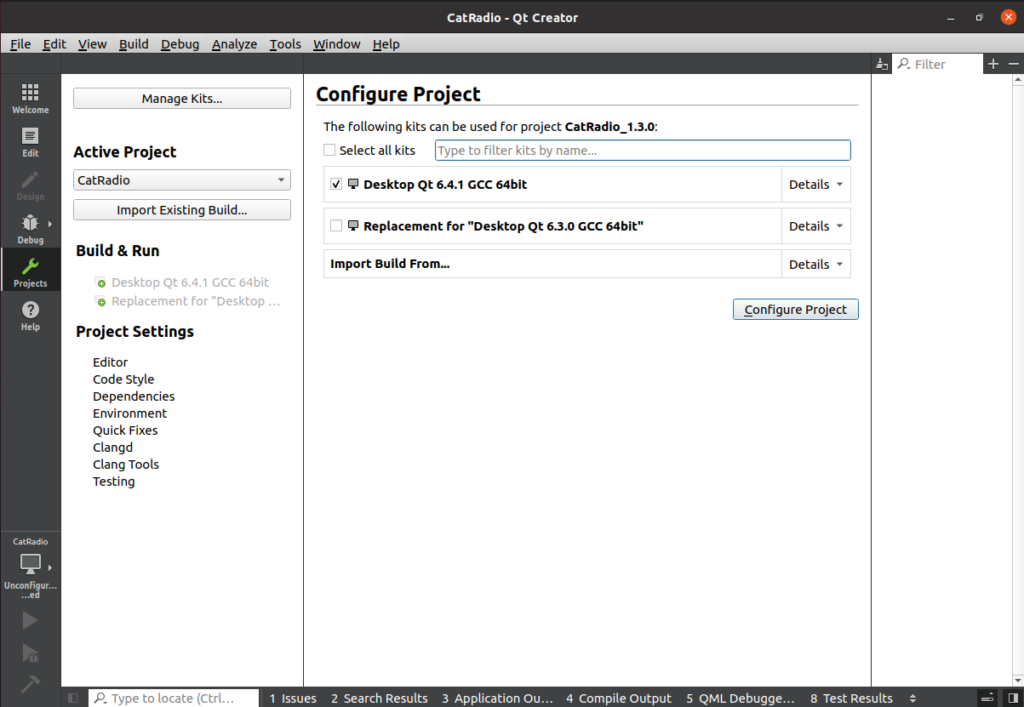Open the Clangd project settings

(x=112, y=447)
